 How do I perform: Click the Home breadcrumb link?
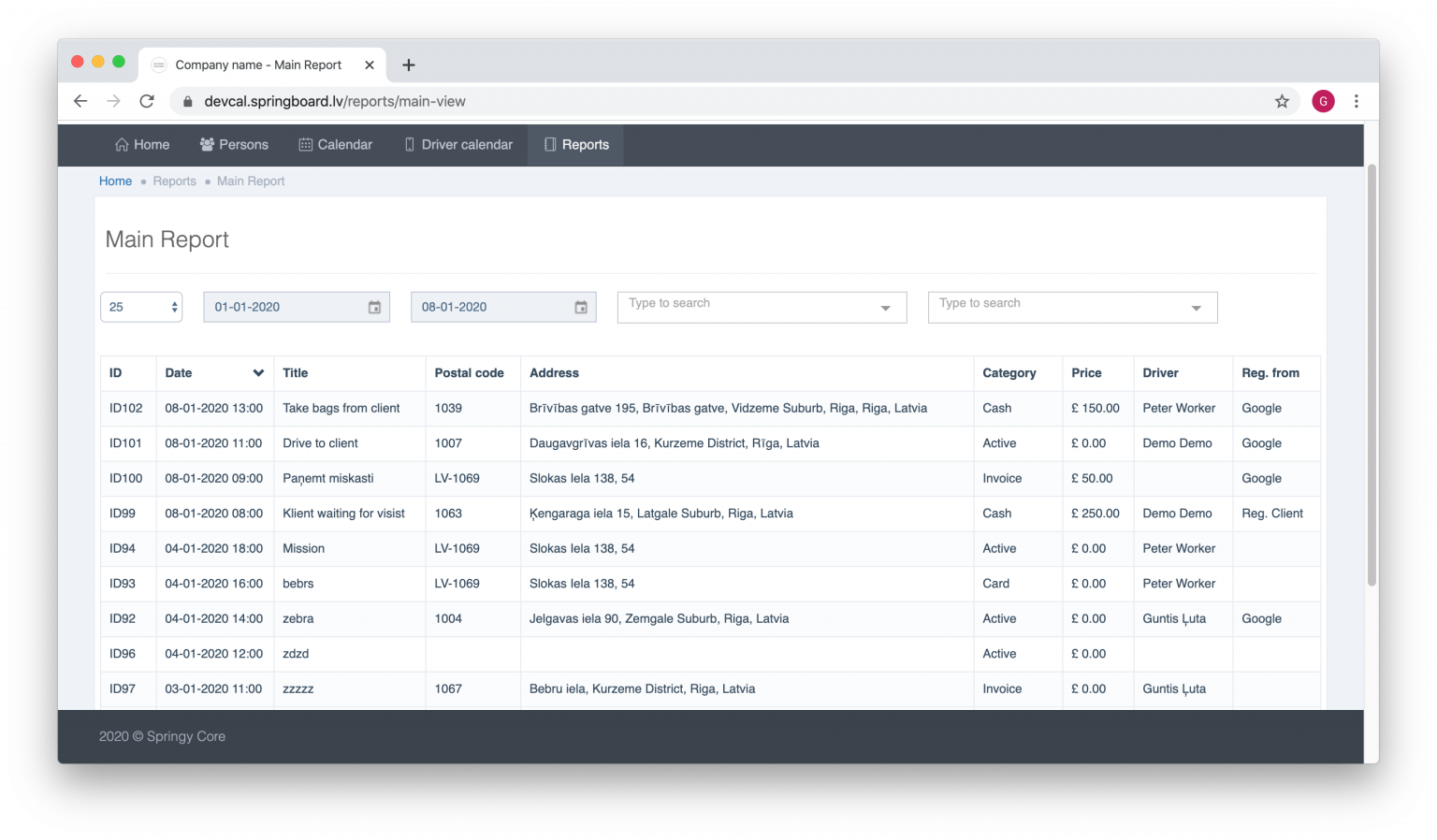115,181
